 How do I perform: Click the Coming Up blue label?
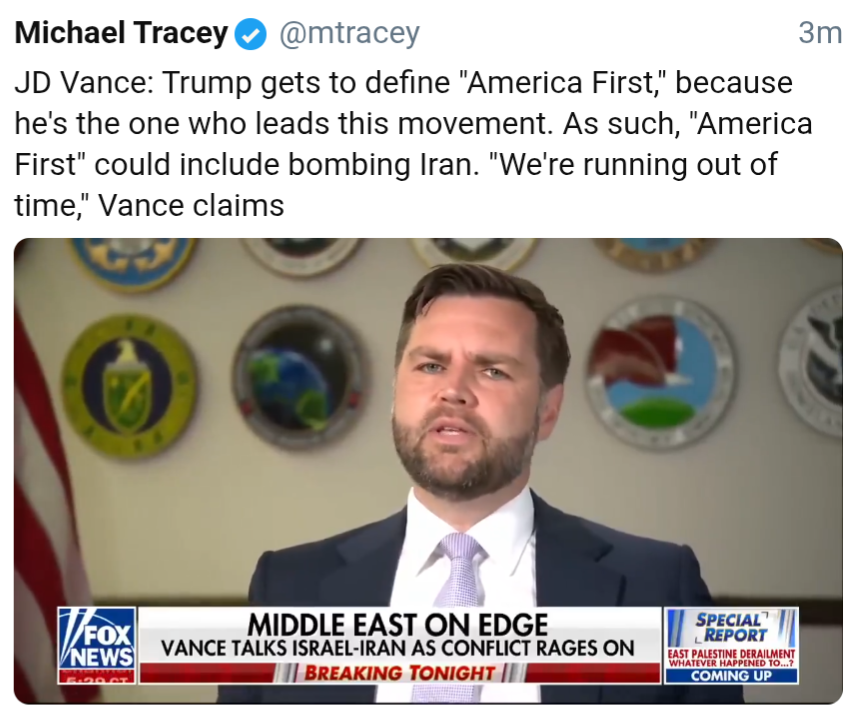click(x=731, y=676)
